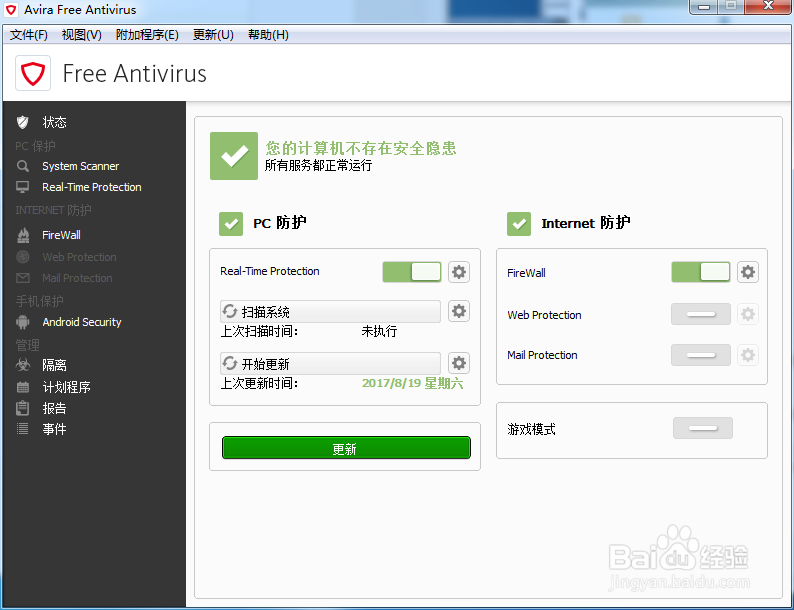Click the PC 防护 green checkbox

point(231,224)
